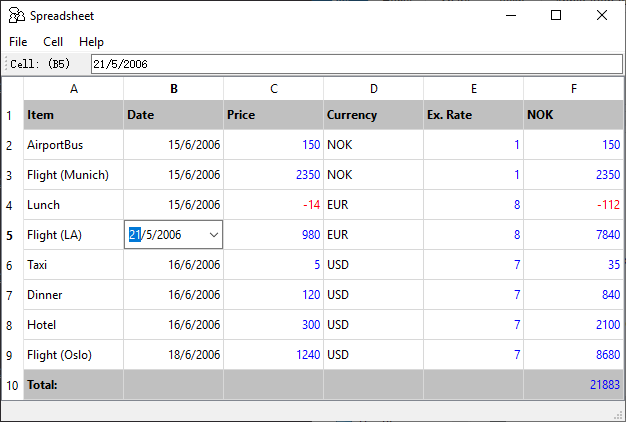Viewport: 626px width, 422px height.
Task: Click the Price header cell
Action: tap(273, 115)
